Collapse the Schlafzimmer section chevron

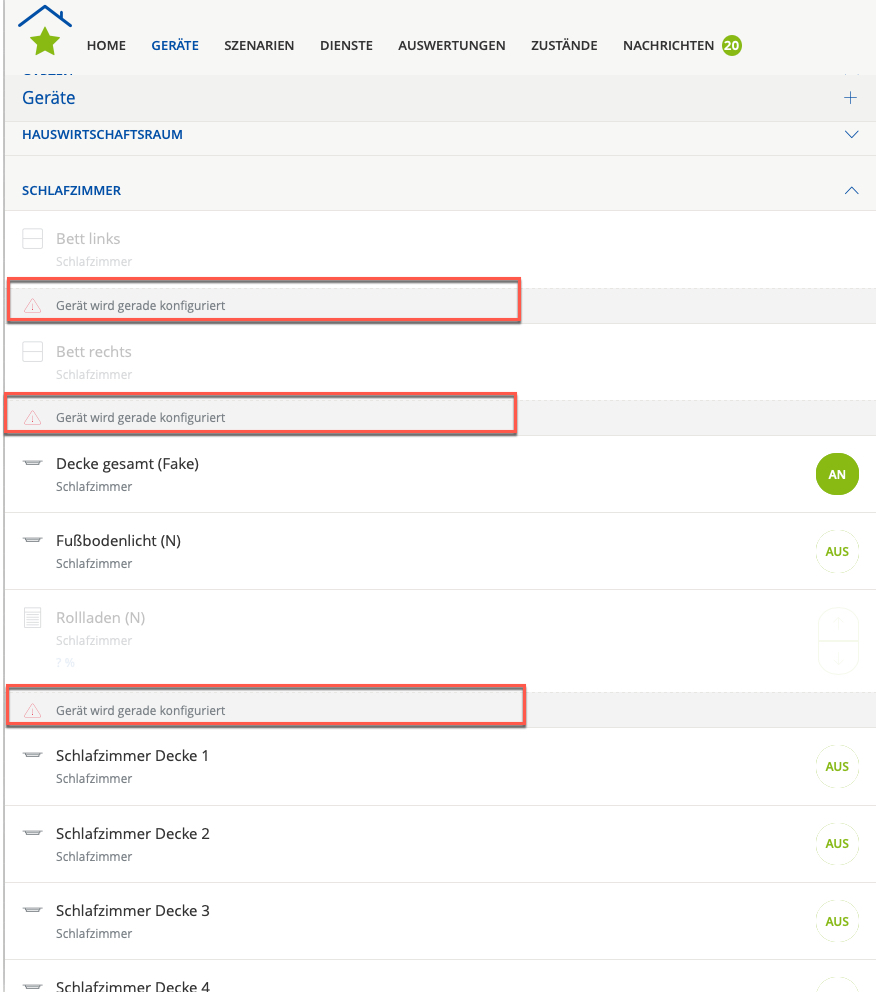coord(851,190)
